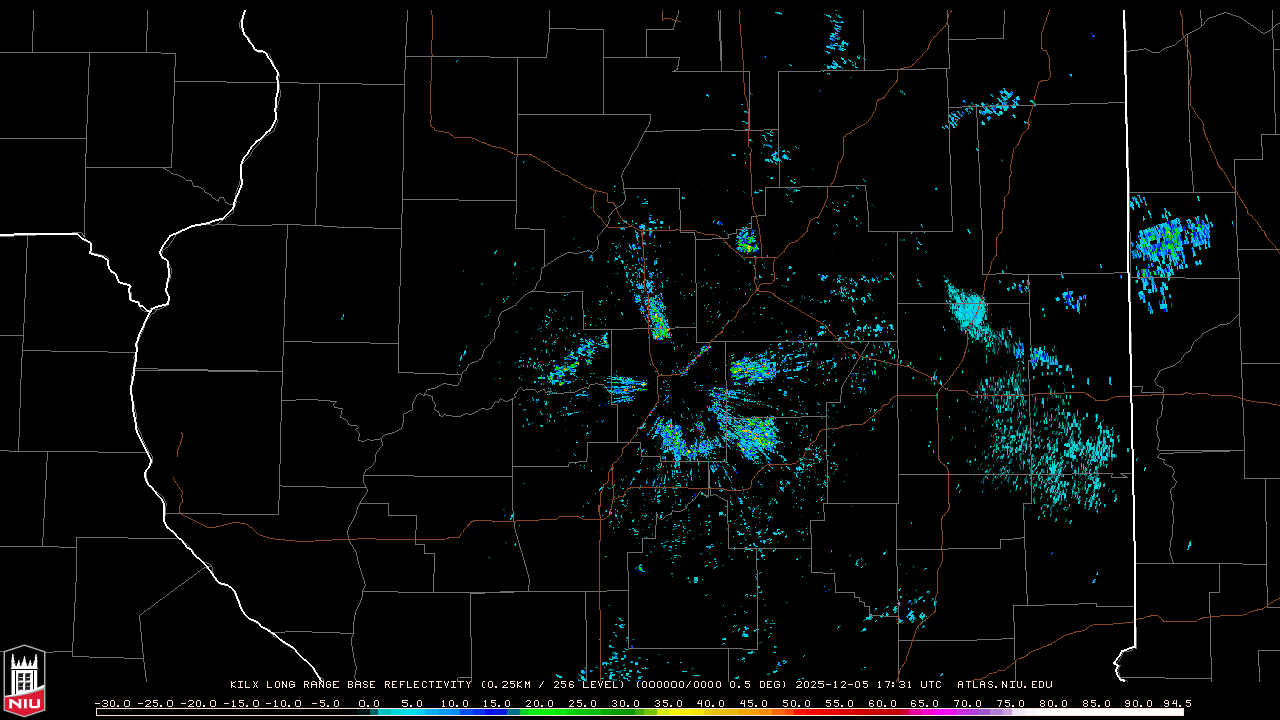
Task: Click the magenta 65.0 dBZ color band
Action: 924,712
